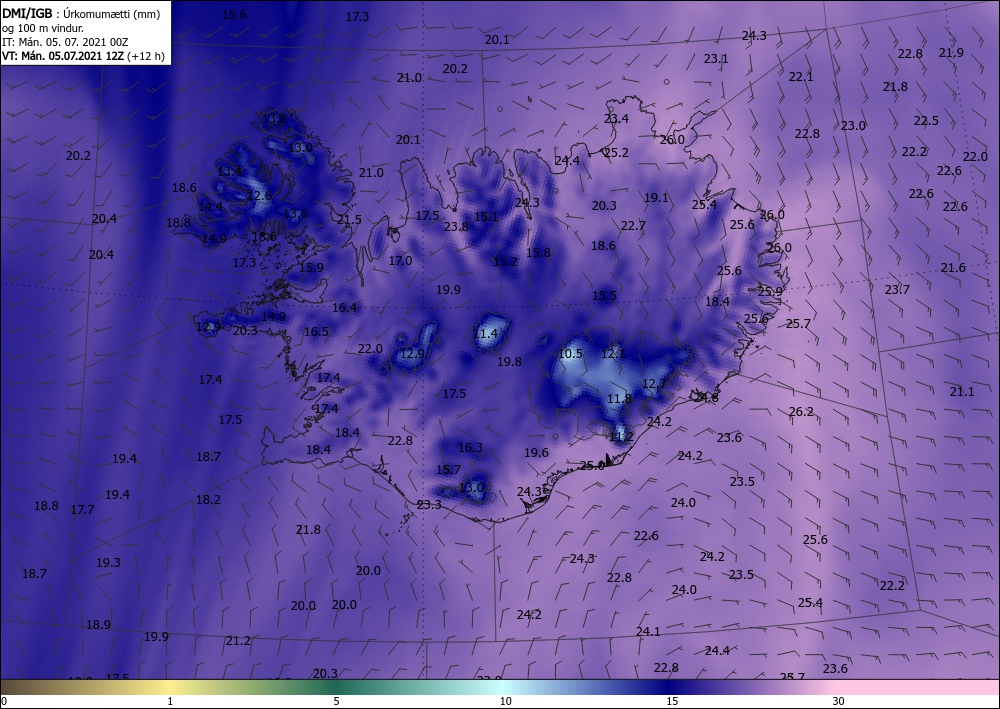Click the 18.2 value on the map
The height and width of the screenshot is (709, 1000).
(x=209, y=500)
